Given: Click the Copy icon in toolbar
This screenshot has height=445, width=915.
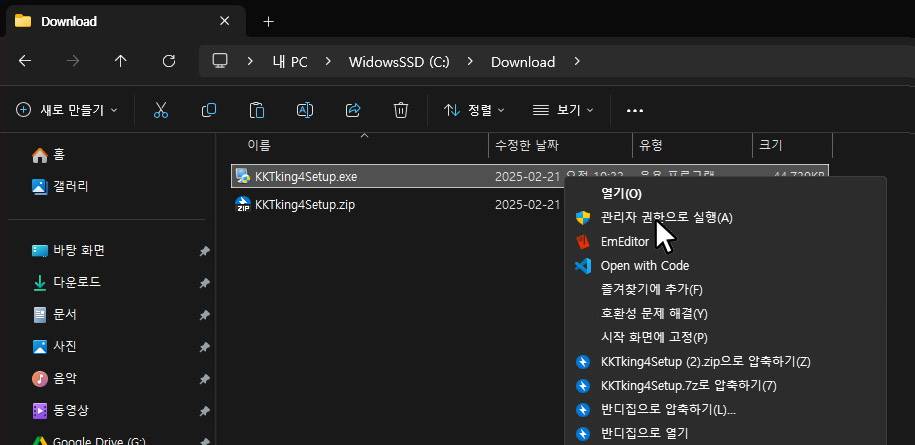Looking at the screenshot, I should (x=209, y=110).
